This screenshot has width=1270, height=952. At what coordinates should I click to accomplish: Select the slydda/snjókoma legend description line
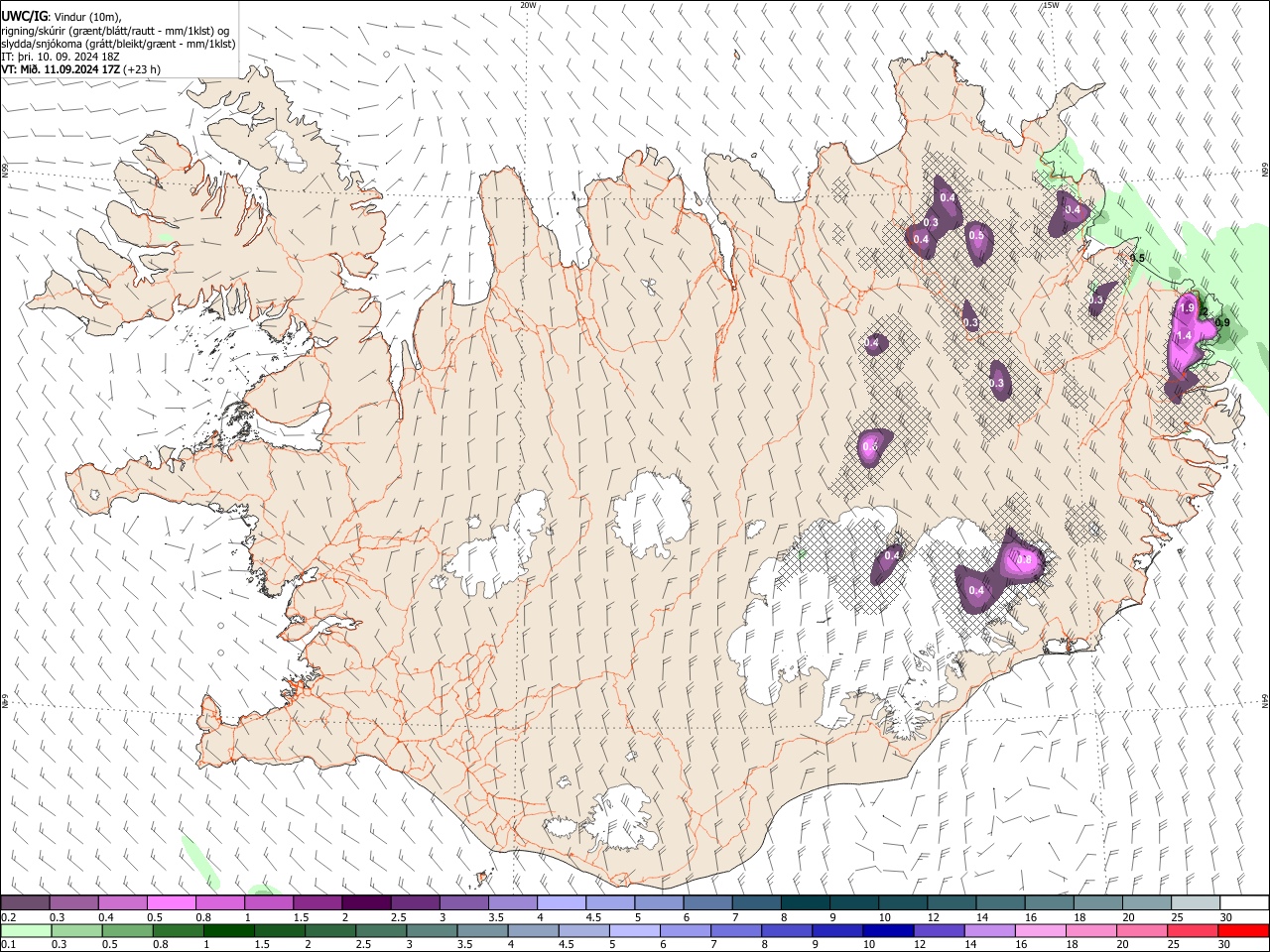[118, 44]
